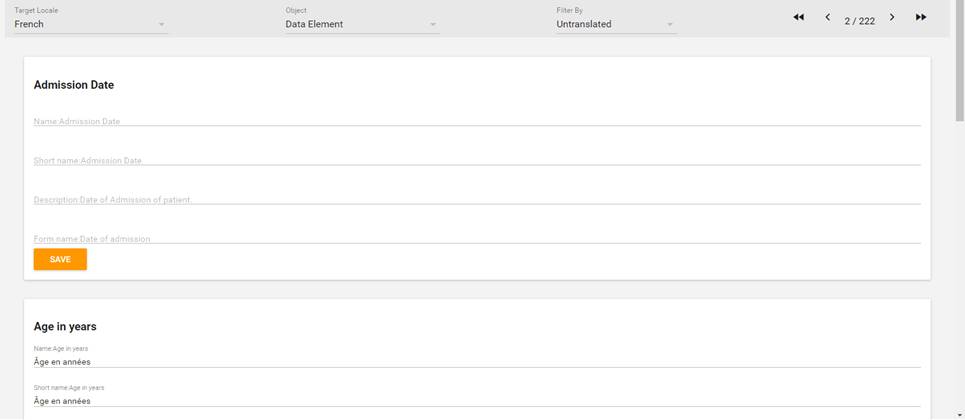
Task: Save the Admission Date translation
Action: (60, 259)
